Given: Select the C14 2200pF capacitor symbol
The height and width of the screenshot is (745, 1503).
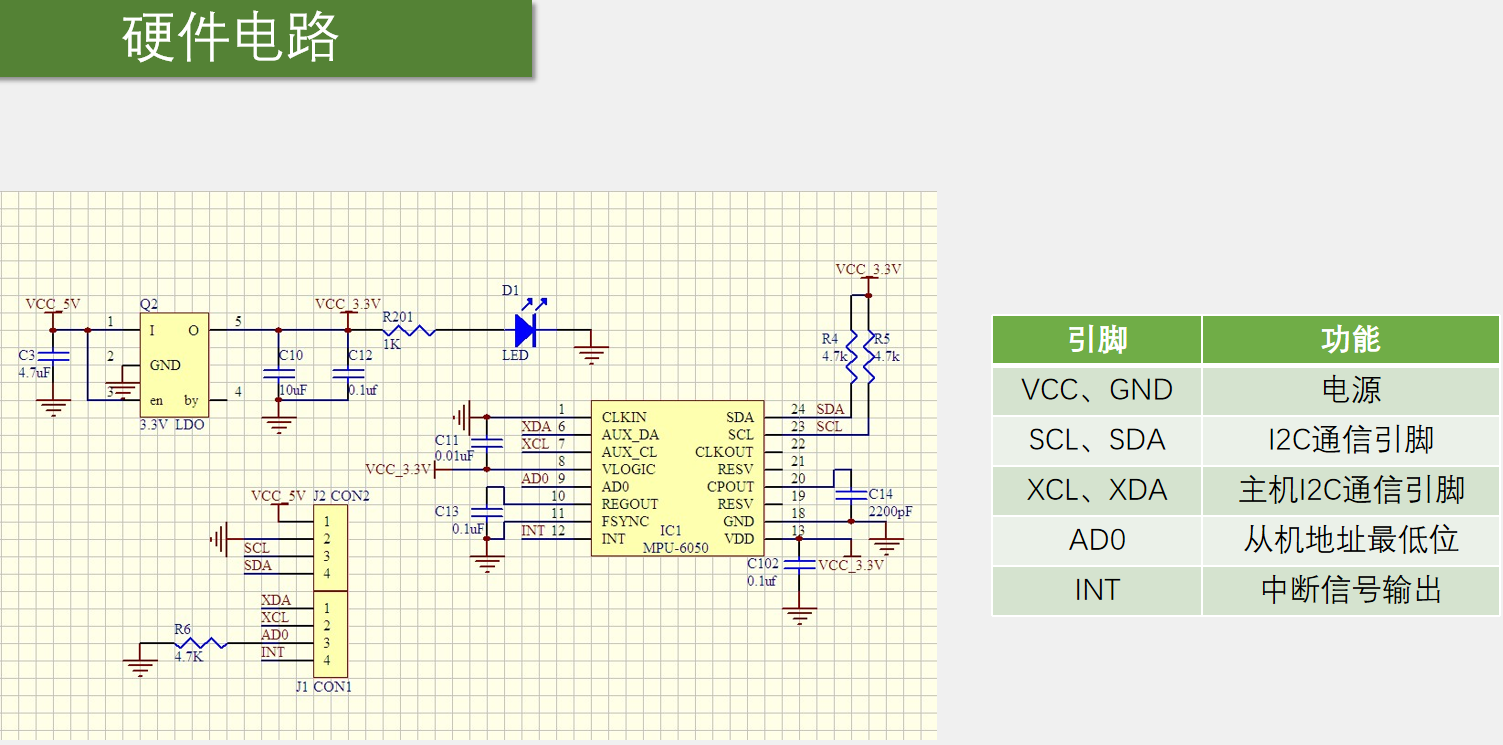Looking at the screenshot, I should pyautogui.click(x=851, y=495).
